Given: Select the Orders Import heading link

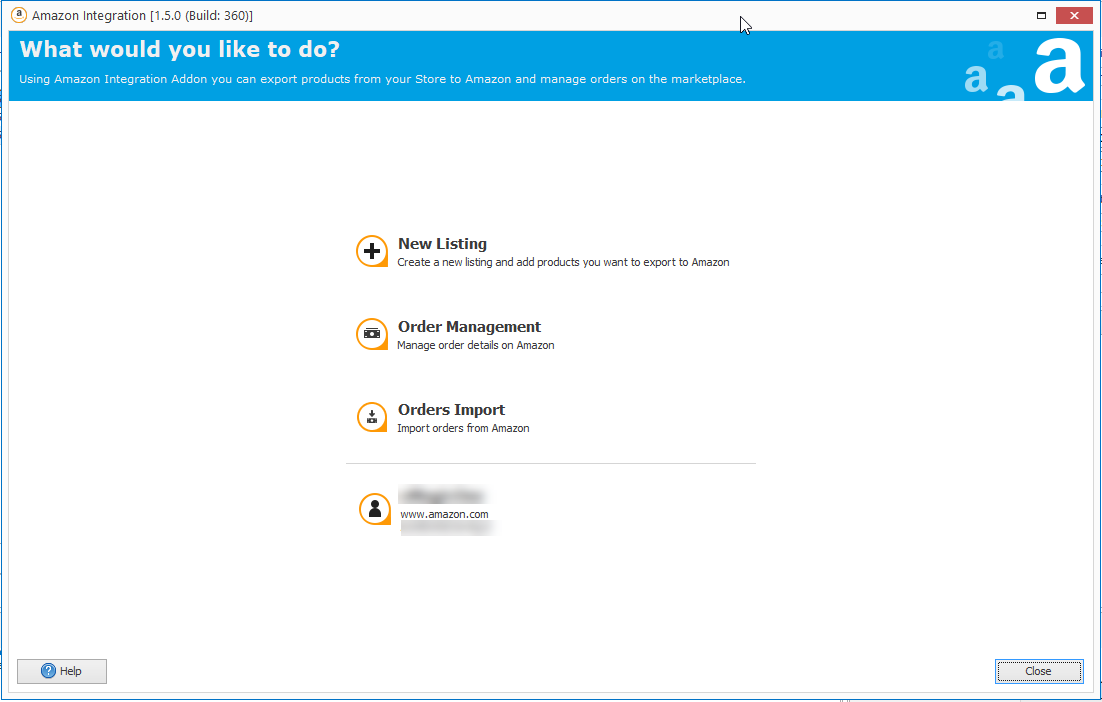Looking at the screenshot, I should 451,410.
